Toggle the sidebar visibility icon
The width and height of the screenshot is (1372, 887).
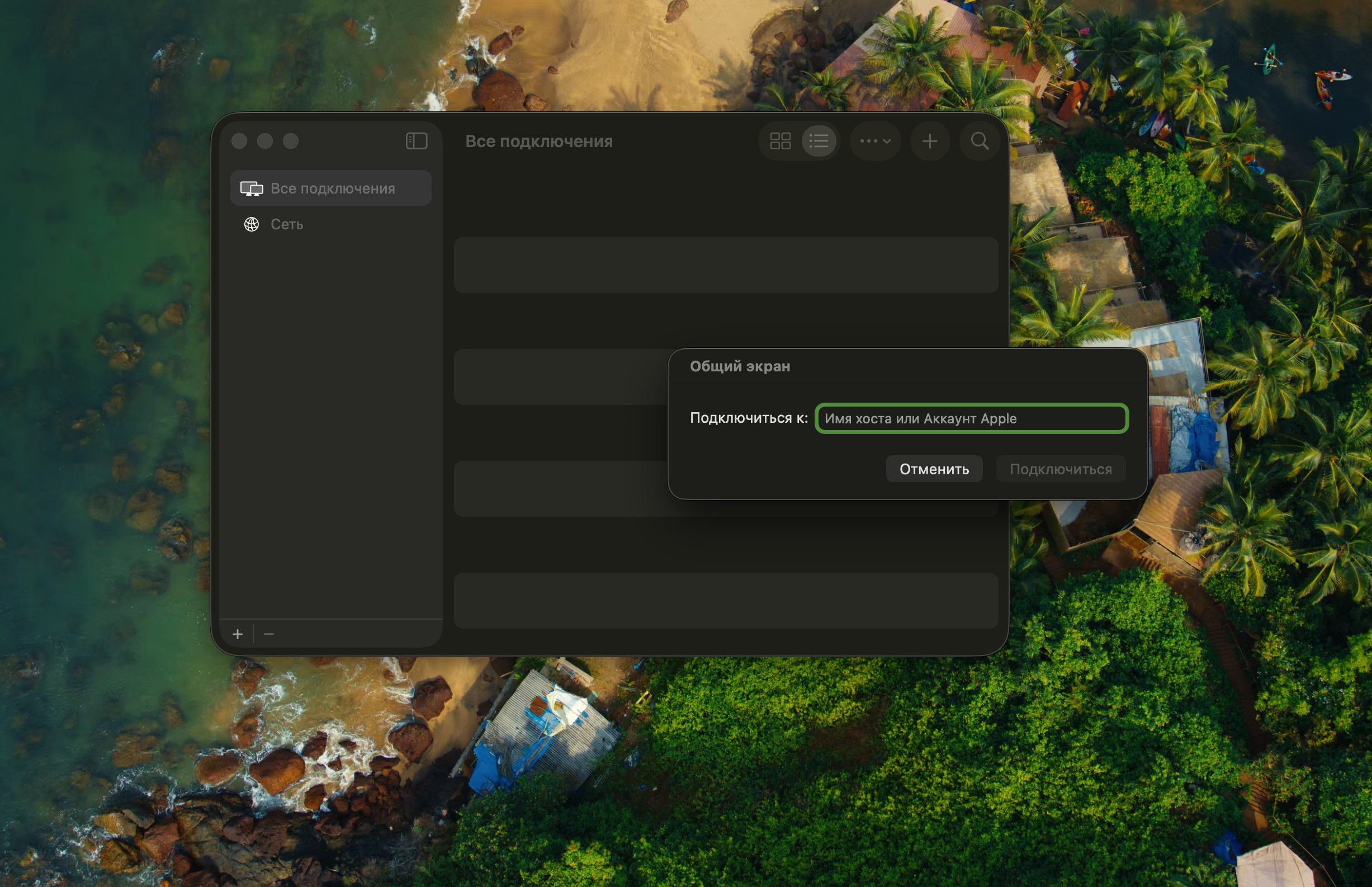tap(417, 141)
